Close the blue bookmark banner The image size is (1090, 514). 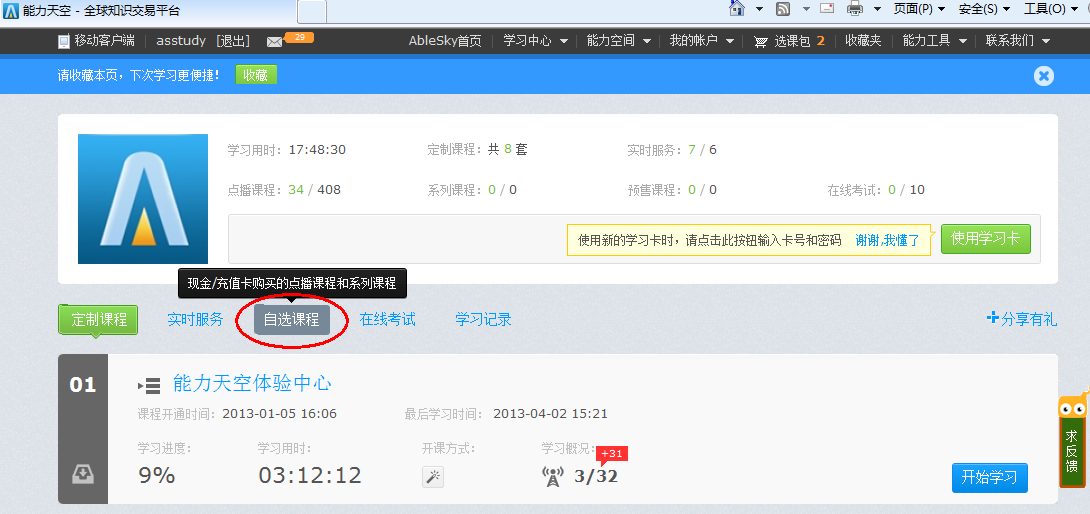pos(1043,76)
